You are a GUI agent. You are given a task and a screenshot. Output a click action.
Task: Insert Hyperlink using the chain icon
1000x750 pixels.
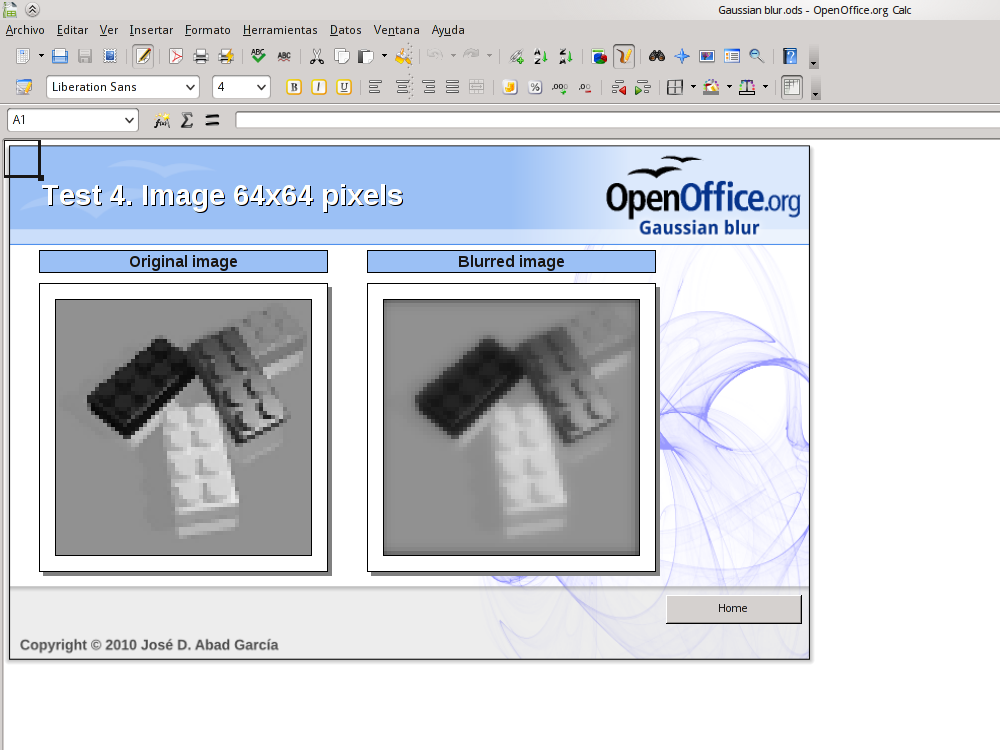pos(516,56)
